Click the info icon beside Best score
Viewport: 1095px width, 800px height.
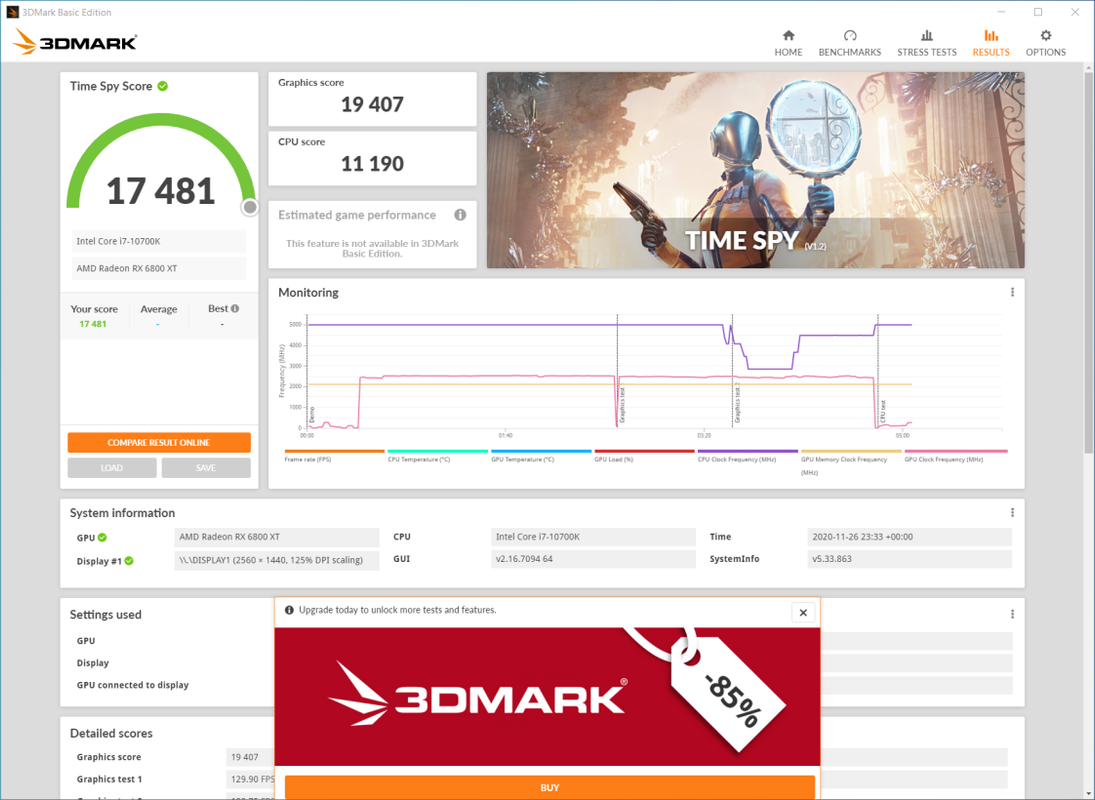tap(235, 309)
